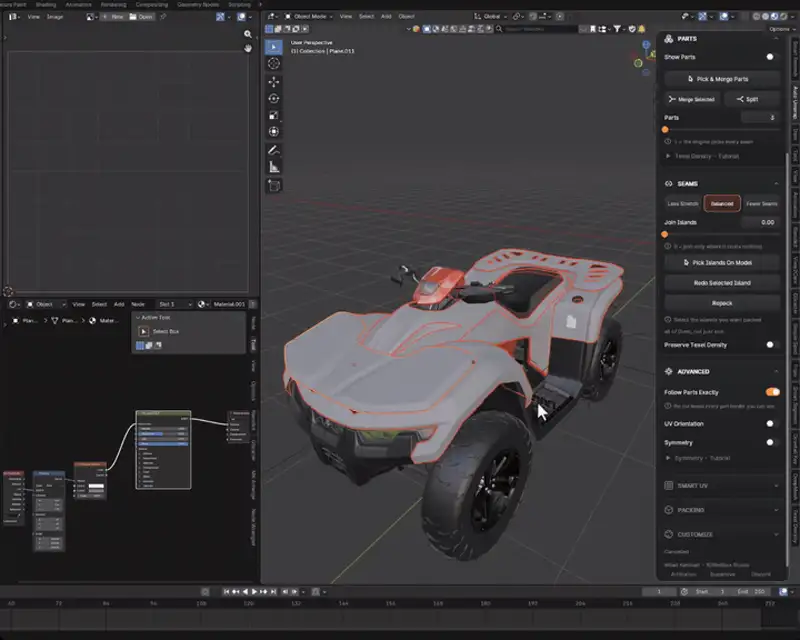The width and height of the screenshot is (800, 640).
Task: Click the Pick & Merge Parts button
Action: 722,79
